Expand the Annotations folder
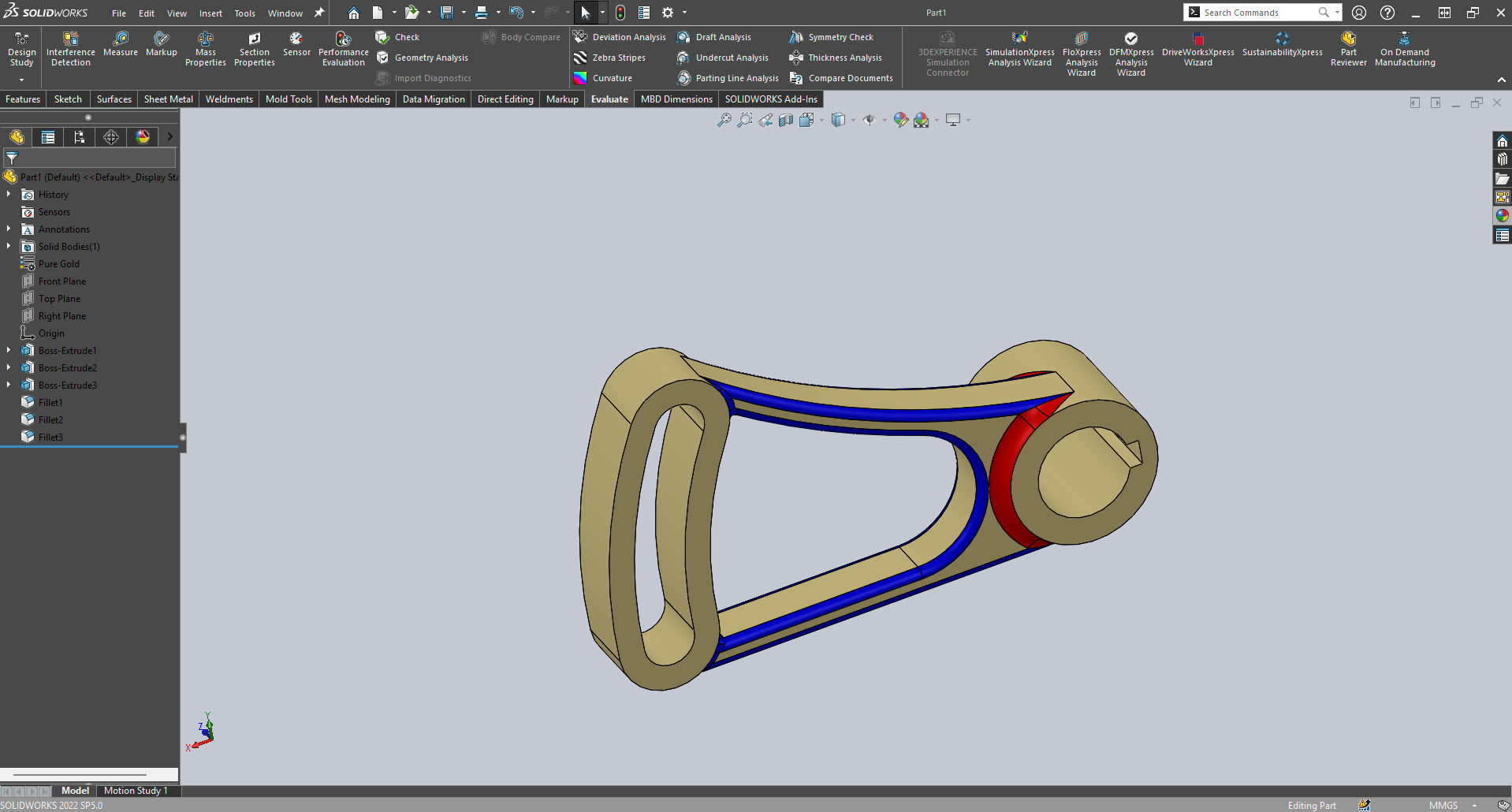This screenshot has height=812, width=1512. pos(9,229)
